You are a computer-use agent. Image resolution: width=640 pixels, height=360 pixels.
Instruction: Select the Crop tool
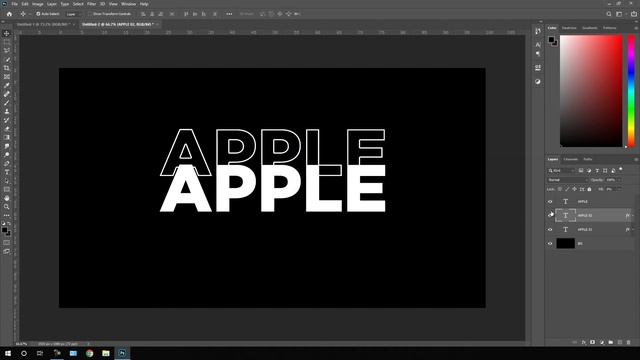pos(7,68)
